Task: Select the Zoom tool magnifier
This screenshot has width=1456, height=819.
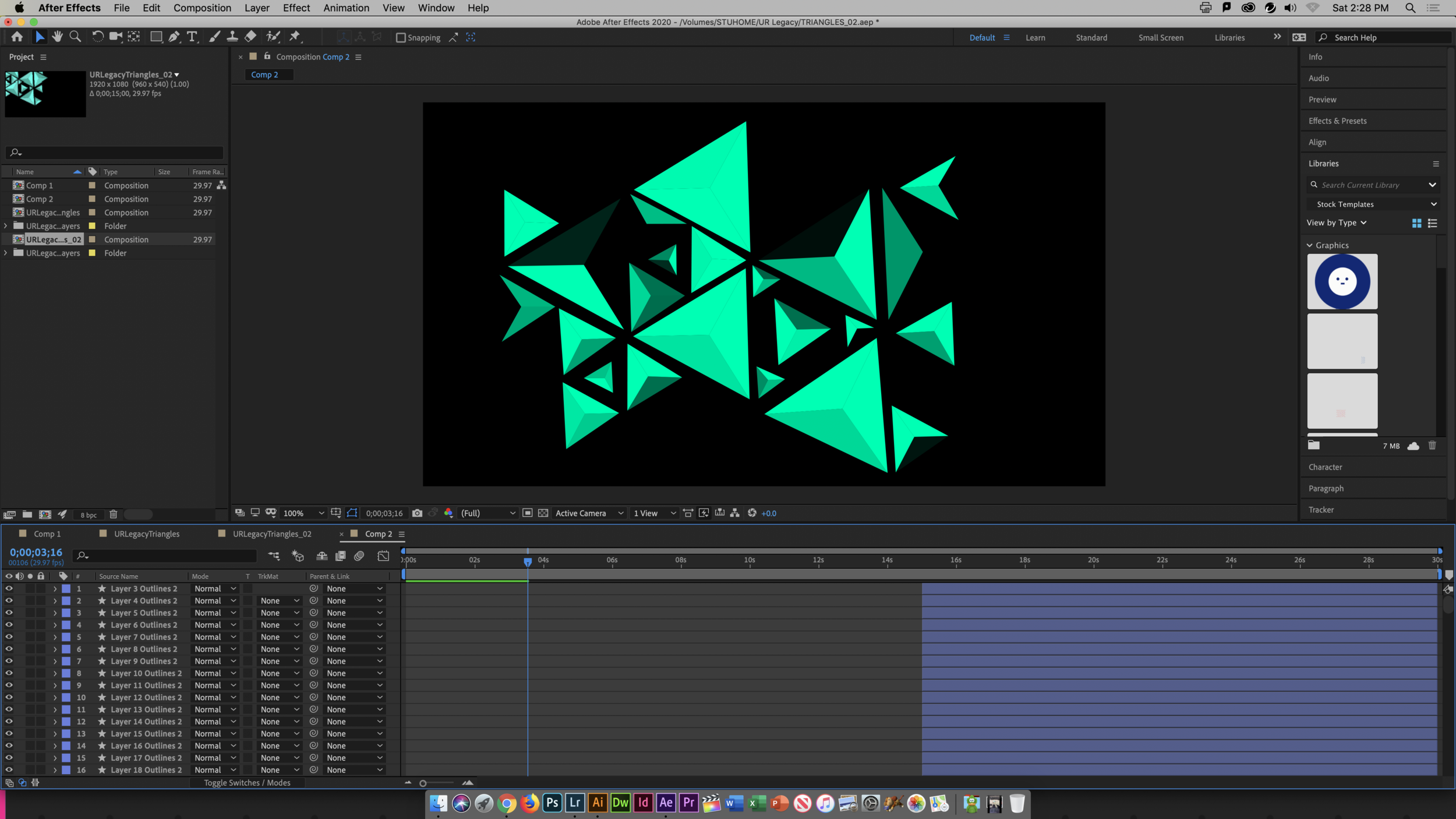Action: 75,37
